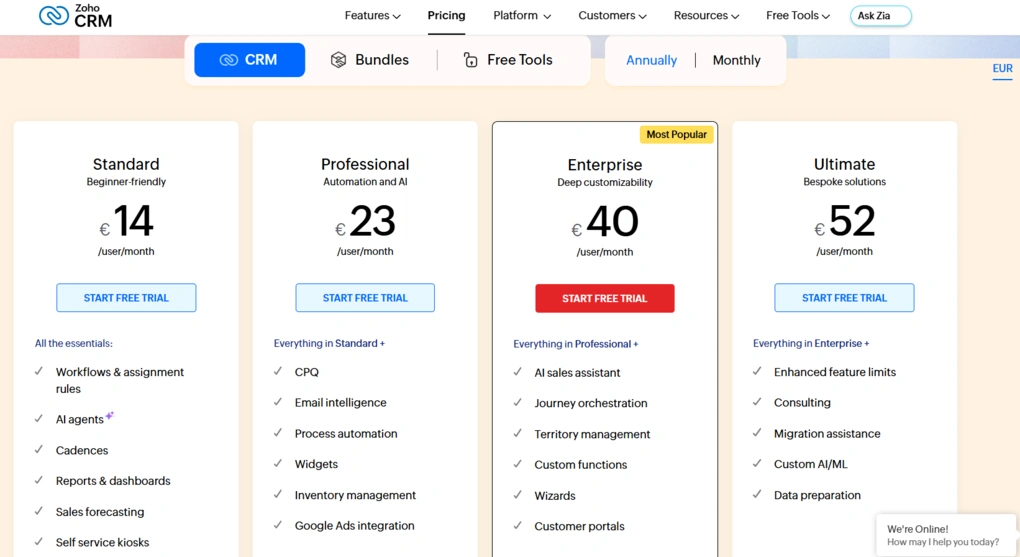
Task: Click 'Sales forecasting' feature
Action: click(x=100, y=512)
